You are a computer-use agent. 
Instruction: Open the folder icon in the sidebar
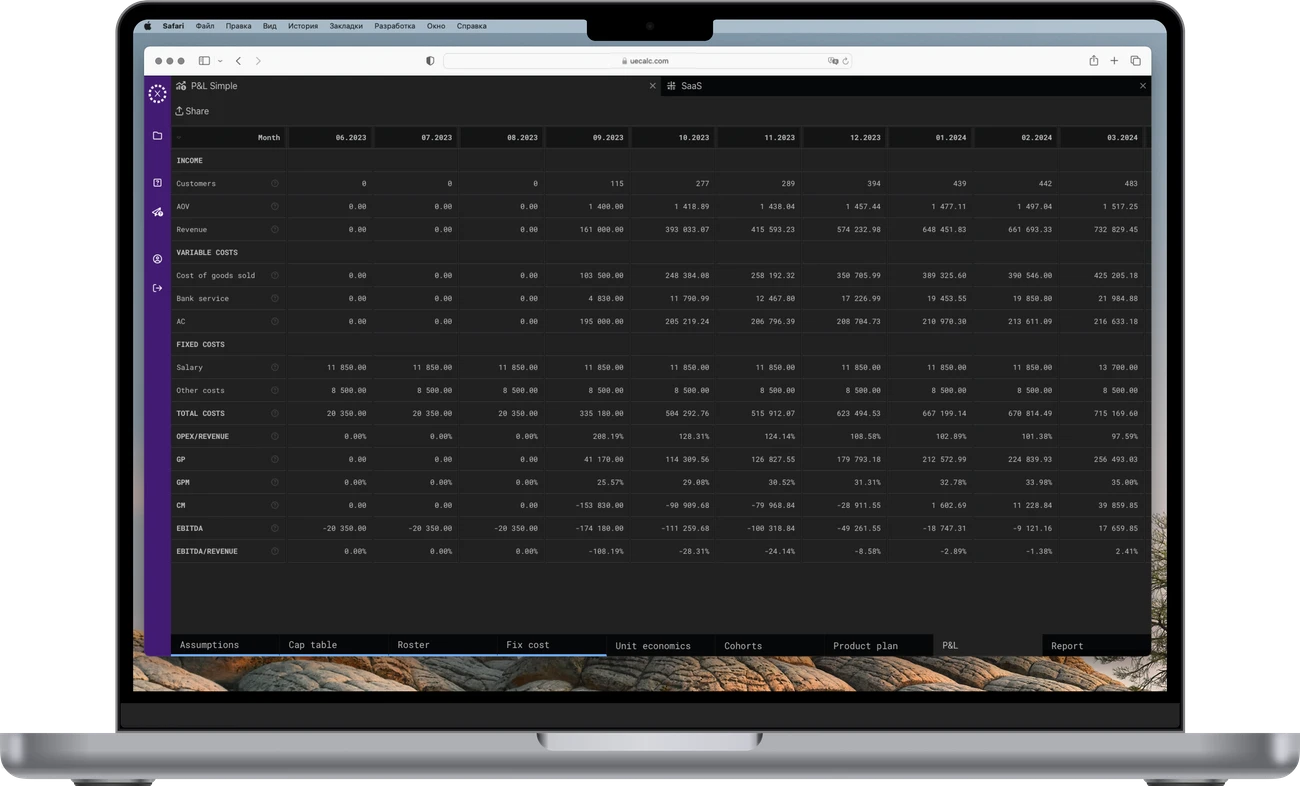tap(157, 135)
